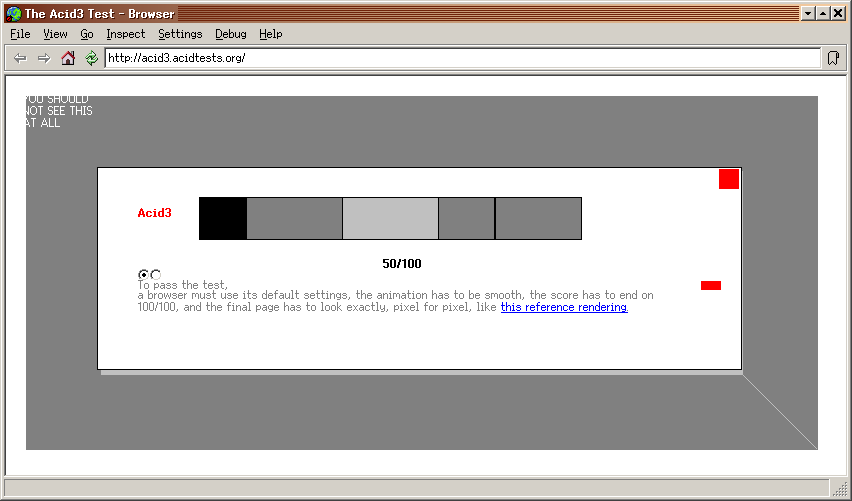Click the large red square in corner

click(729, 179)
